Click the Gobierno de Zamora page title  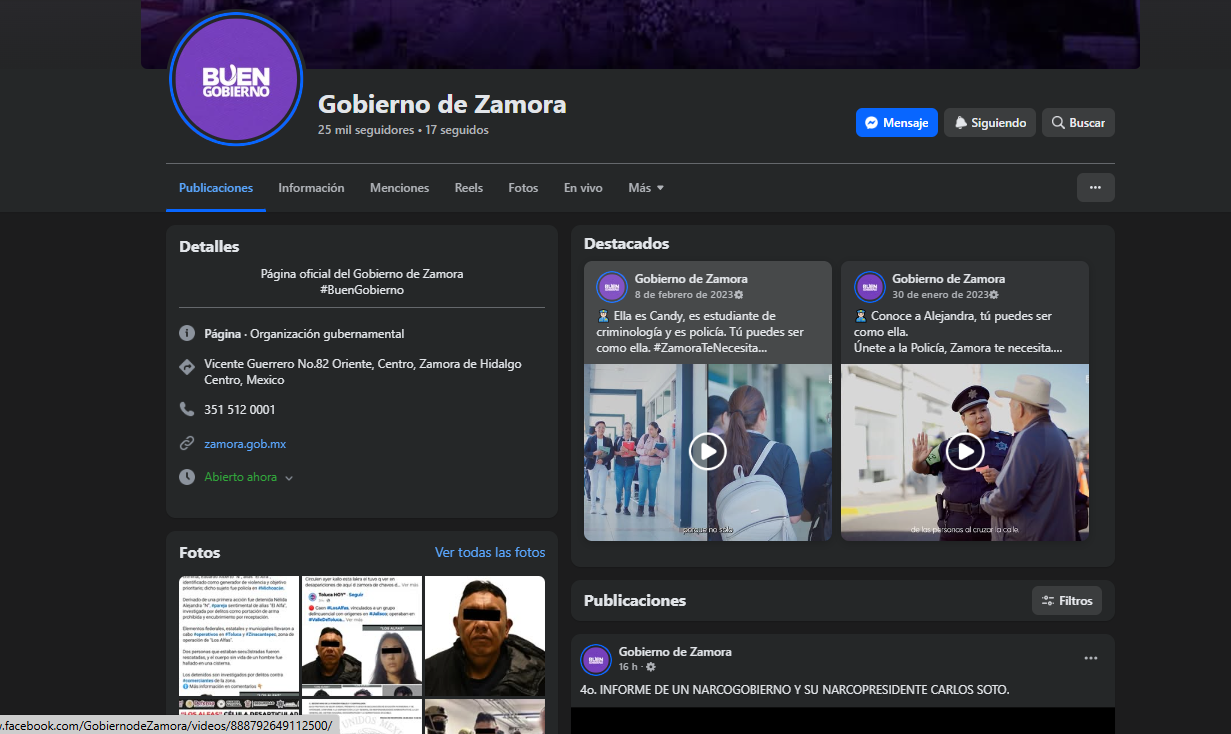point(442,104)
